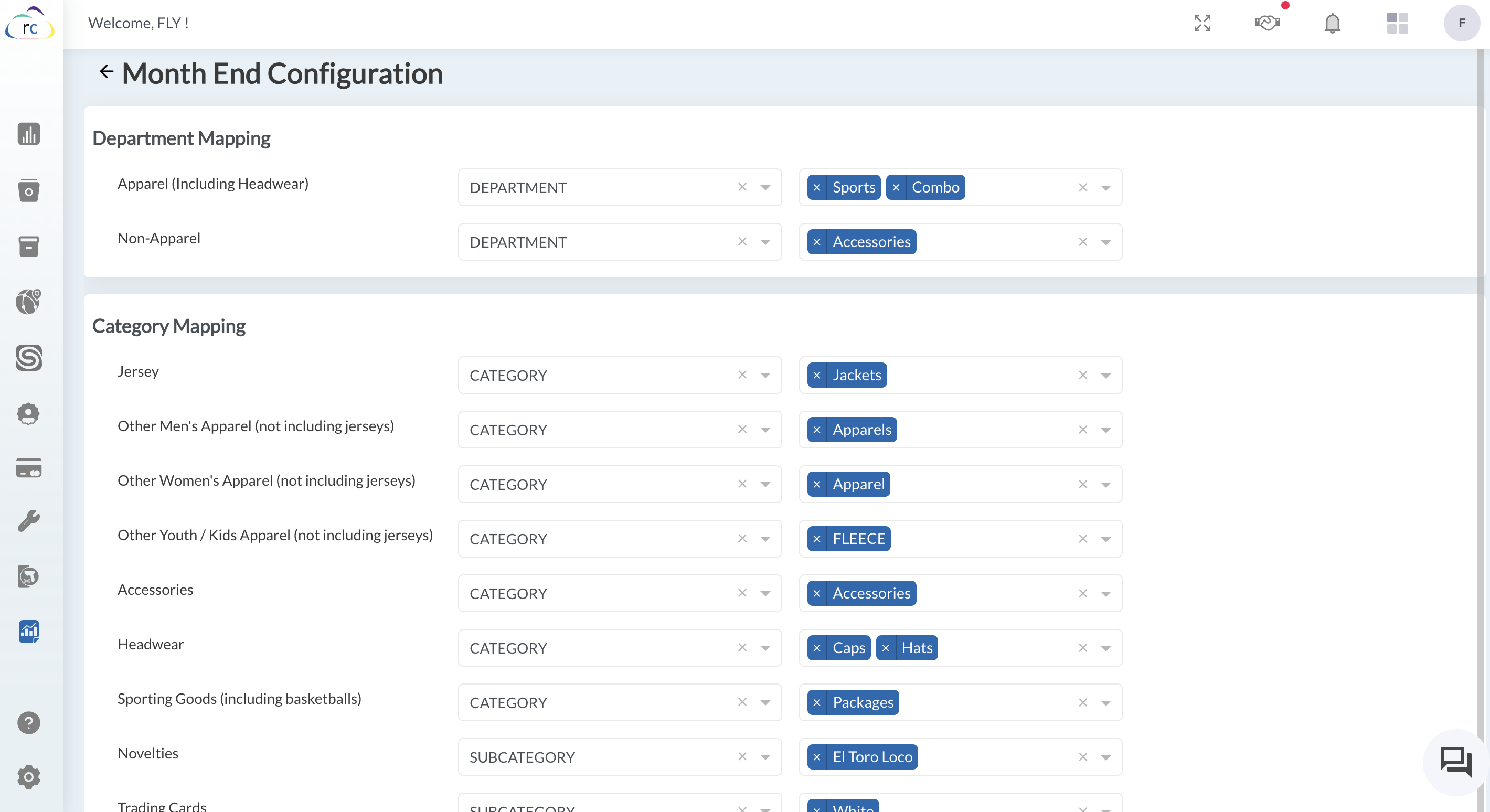1490x812 pixels.
Task: Clear all values in Headwear tag field
Action: [1083, 648]
